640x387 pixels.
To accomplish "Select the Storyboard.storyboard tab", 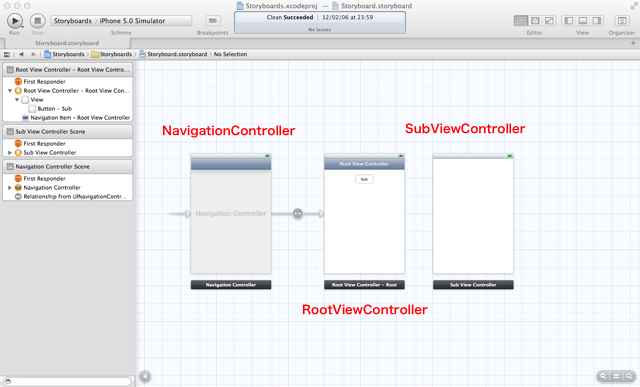I will 67,43.
